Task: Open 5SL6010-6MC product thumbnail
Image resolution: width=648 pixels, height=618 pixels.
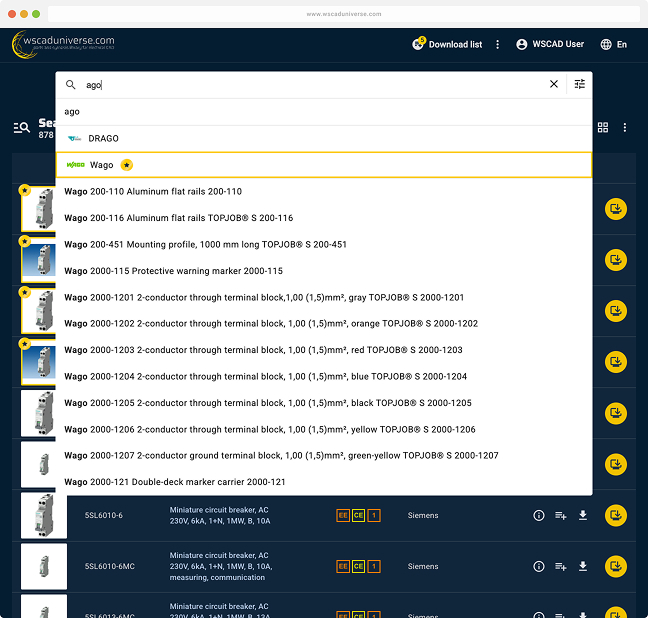Action: (44, 566)
